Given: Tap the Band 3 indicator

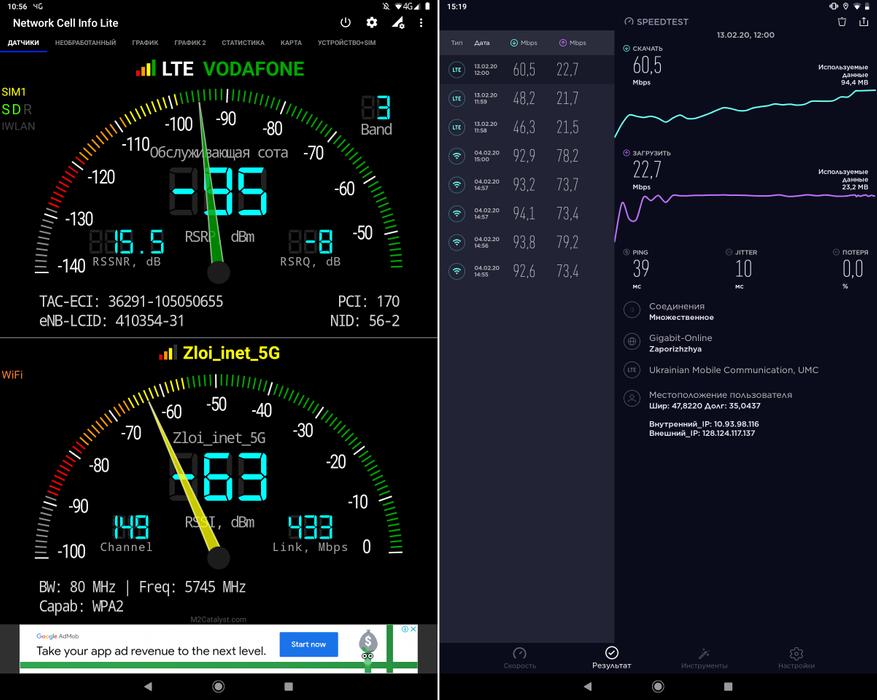Looking at the screenshot, I should pyautogui.click(x=376, y=116).
